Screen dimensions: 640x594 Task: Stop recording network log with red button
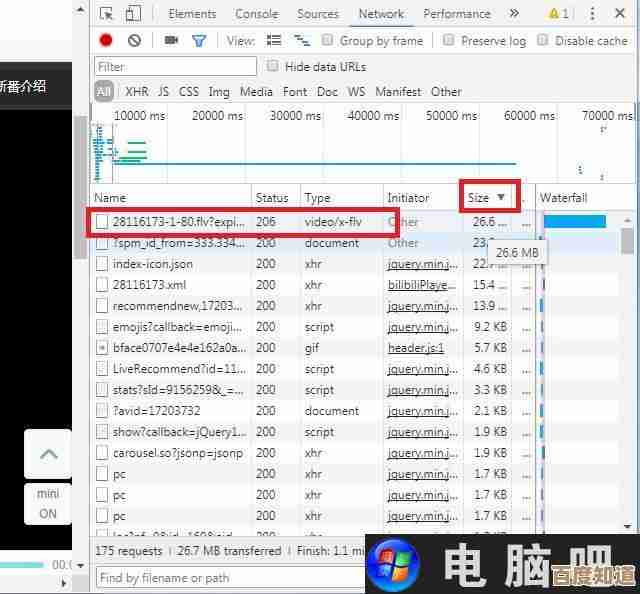pos(106,40)
